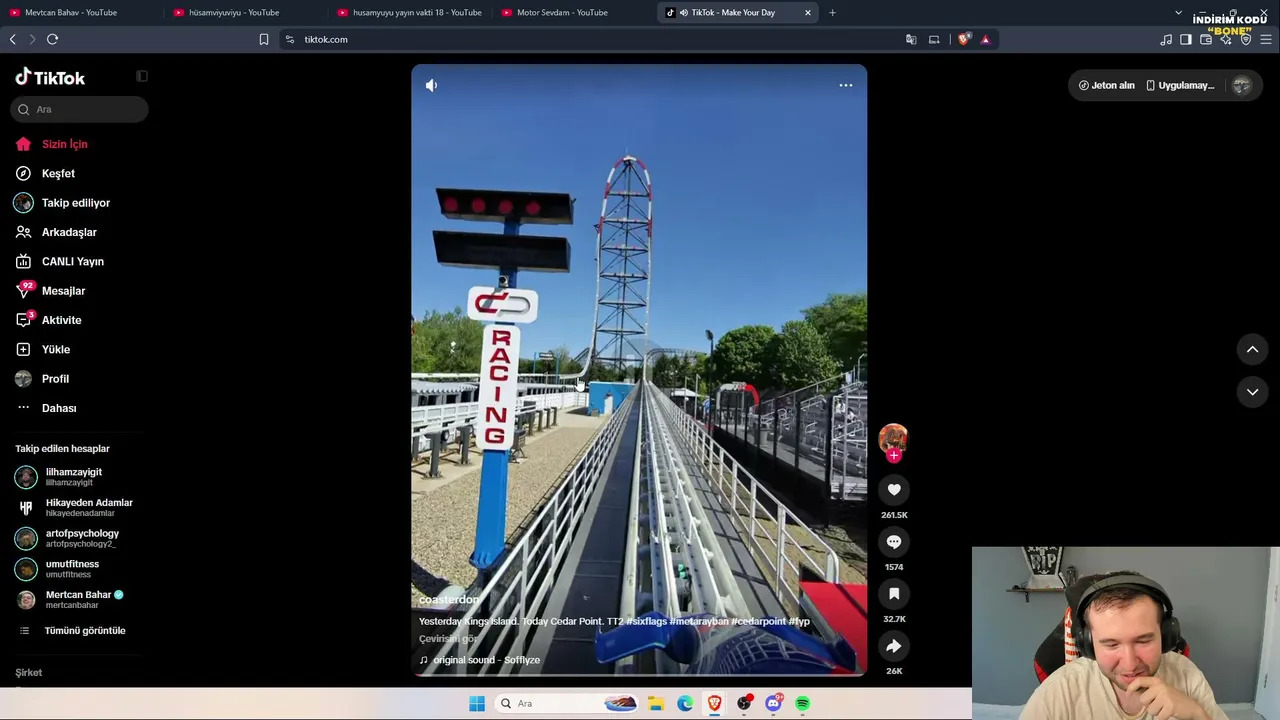Screen dimensions: 1280x720
Task: Share the video using the arrow icon
Action: [x=894, y=645]
